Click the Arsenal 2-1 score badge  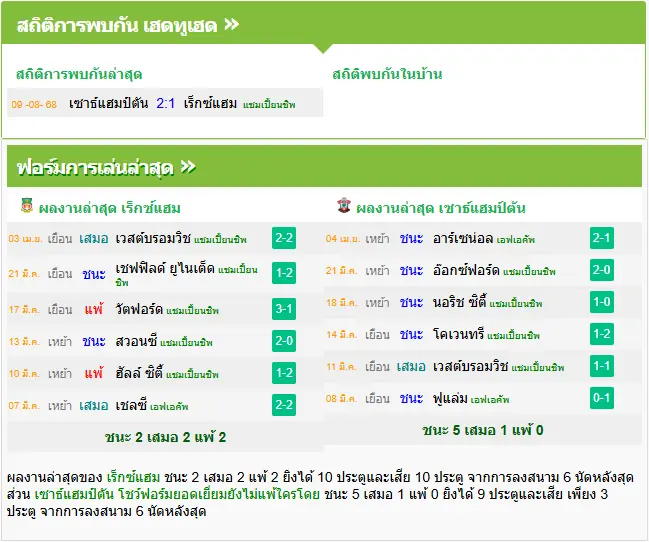pyautogui.click(x=602, y=238)
